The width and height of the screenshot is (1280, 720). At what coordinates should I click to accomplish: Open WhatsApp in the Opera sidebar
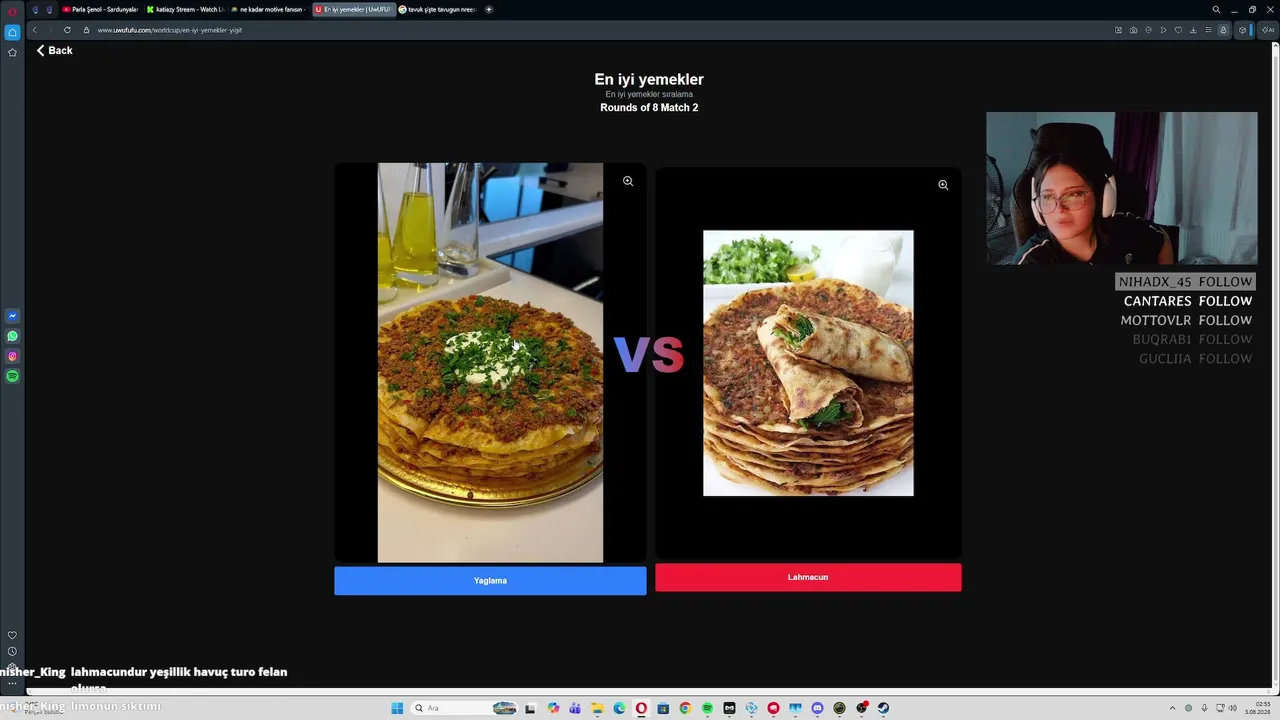pyautogui.click(x=12, y=336)
